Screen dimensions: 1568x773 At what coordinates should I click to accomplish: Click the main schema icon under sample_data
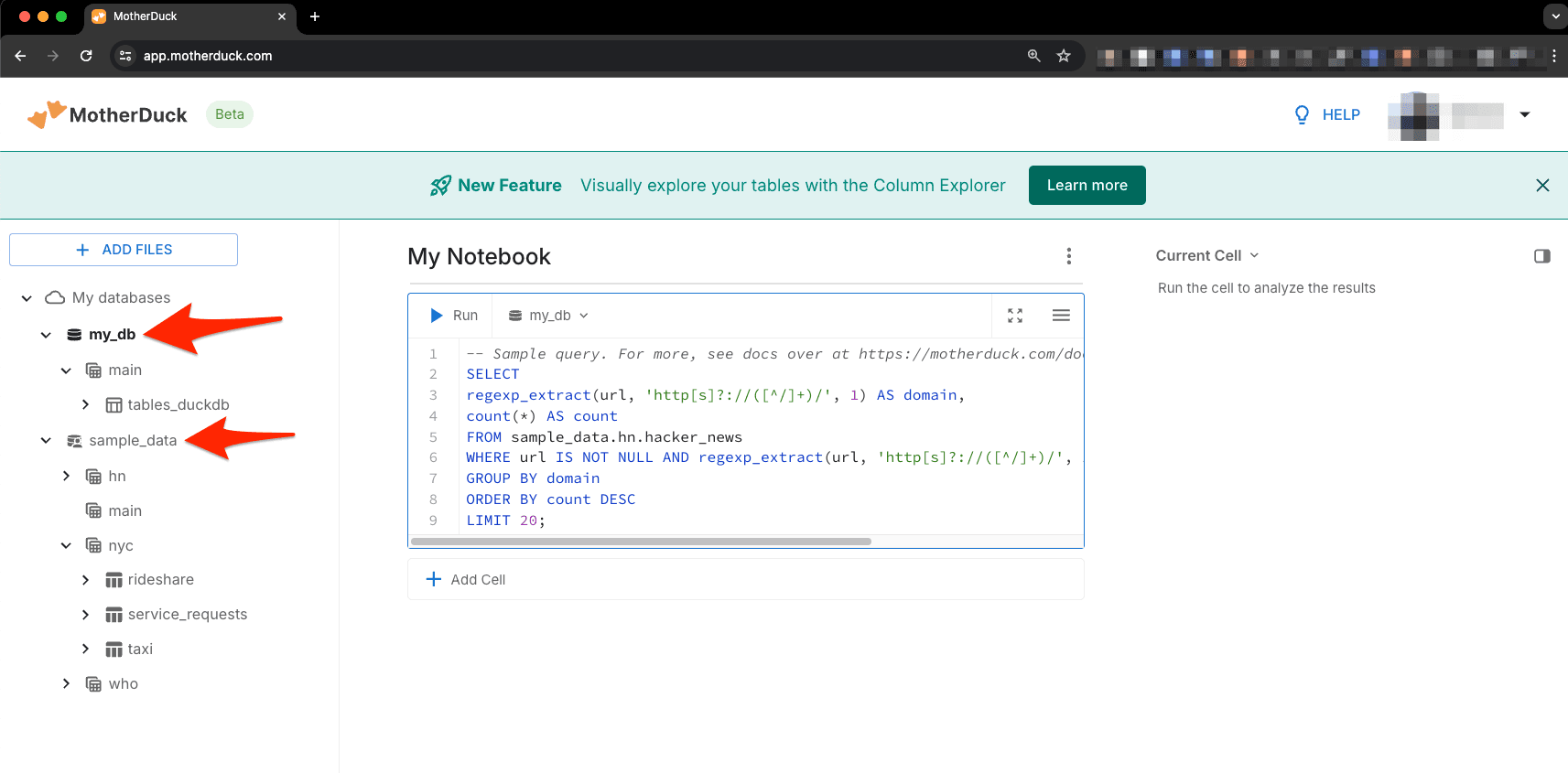click(93, 510)
